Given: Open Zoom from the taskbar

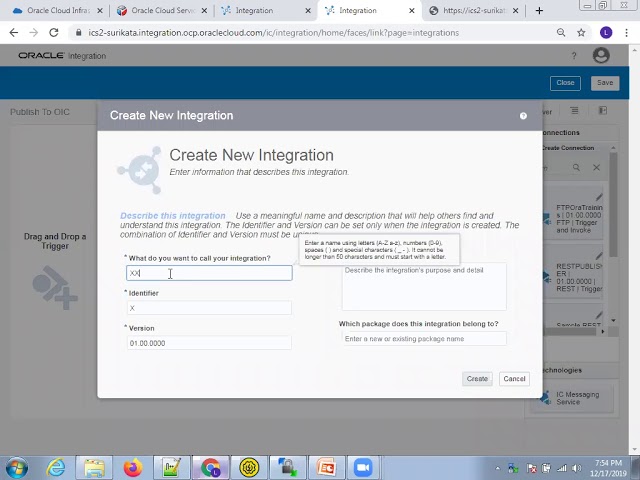Looking at the screenshot, I should pyautogui.click(x=363, y=468).
